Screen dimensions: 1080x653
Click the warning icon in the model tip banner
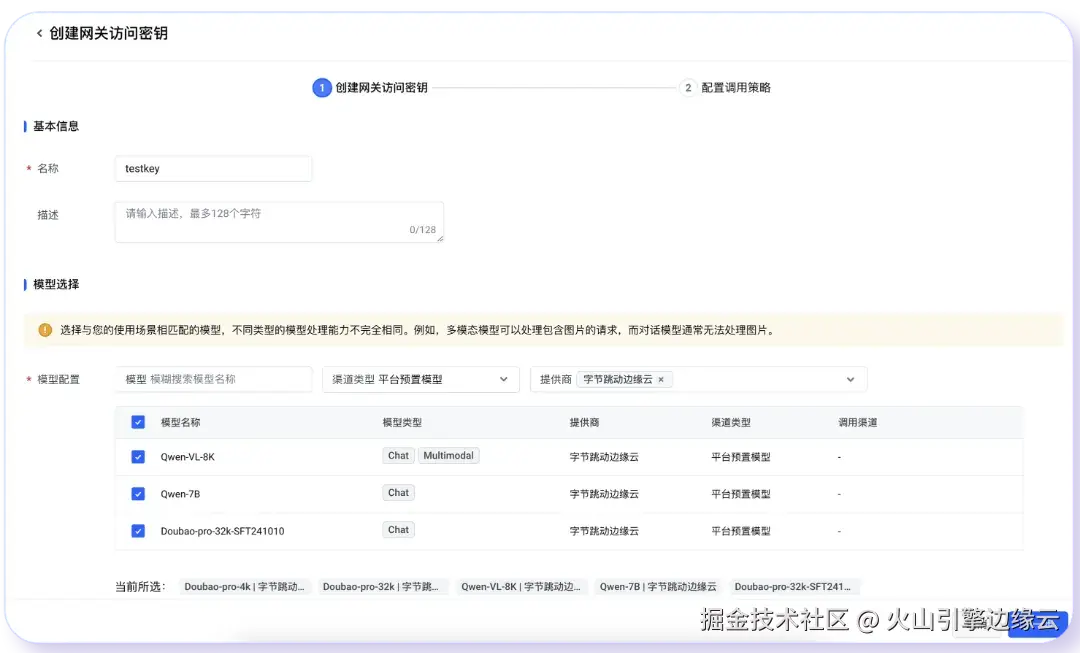click(44, 331)
